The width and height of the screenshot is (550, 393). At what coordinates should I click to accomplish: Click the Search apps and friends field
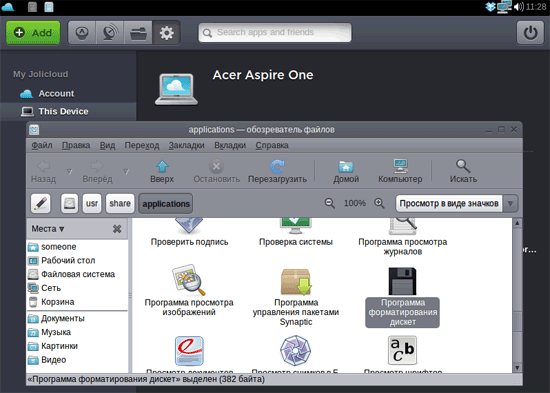click(275, 33)
